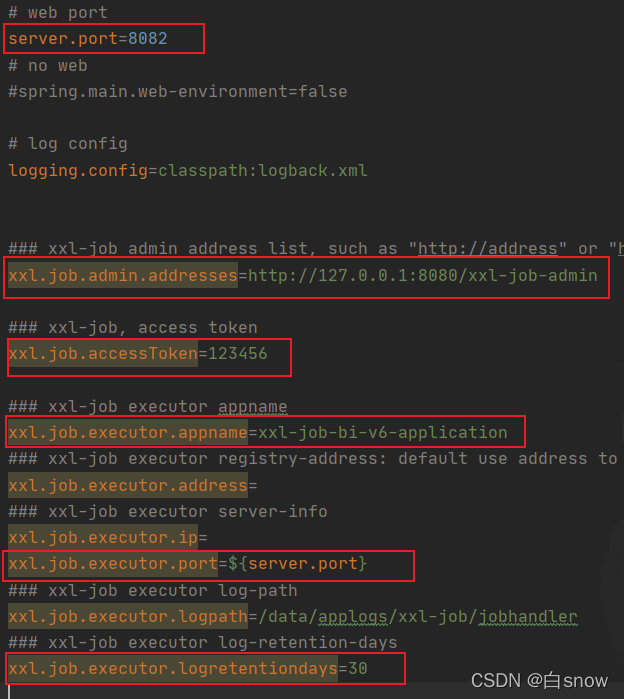Select the xxl.job.executor.address key
Image resolution: width=624 pixels, height=699 pixels.
pos(128,485)
